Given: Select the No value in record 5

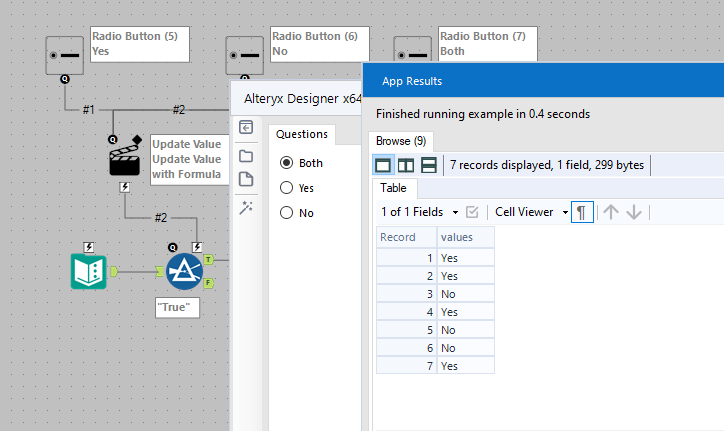Looking at the screenshot, I should pos(465,330).
